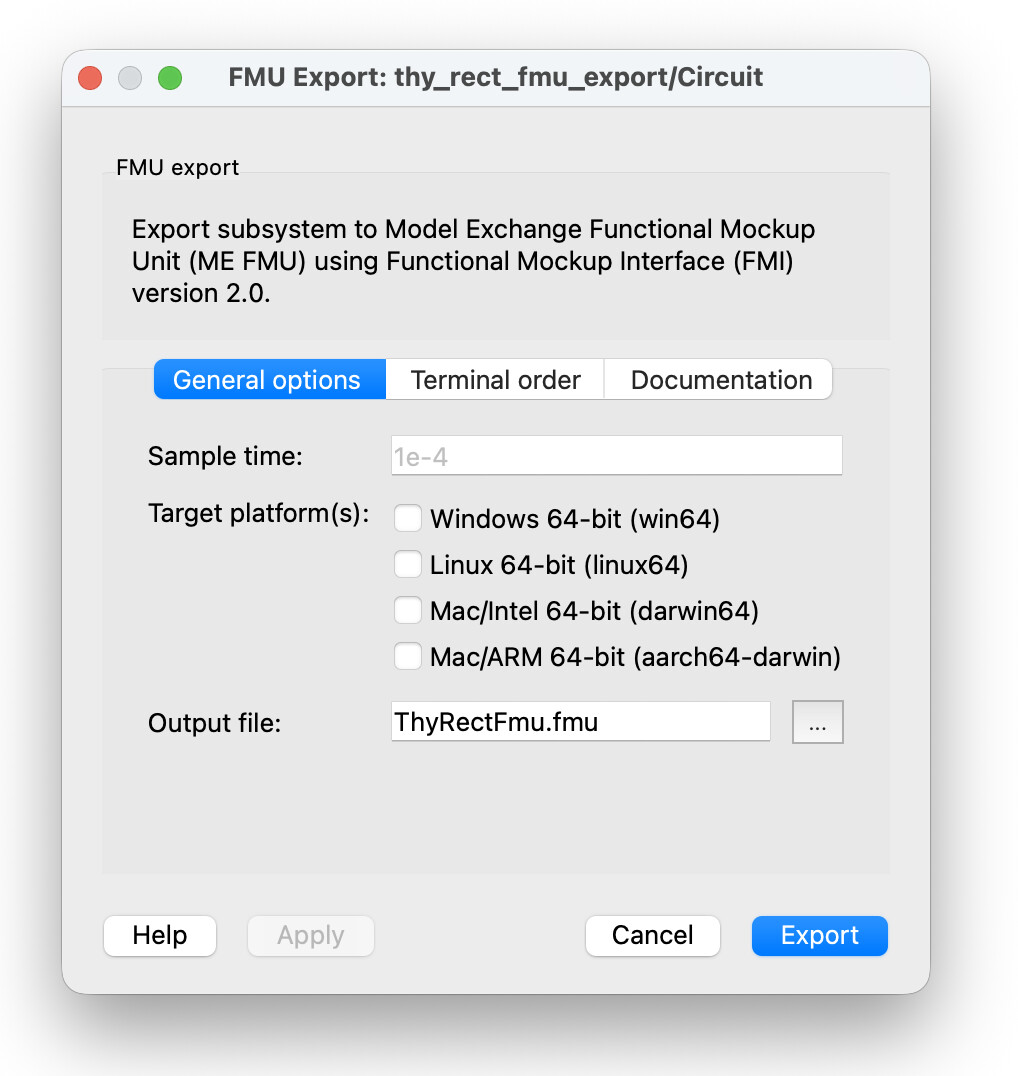This screenshot has width=1018, height=1076.
Task: Click the Windows 64-bit (win64) label
Action: point(575,520)
